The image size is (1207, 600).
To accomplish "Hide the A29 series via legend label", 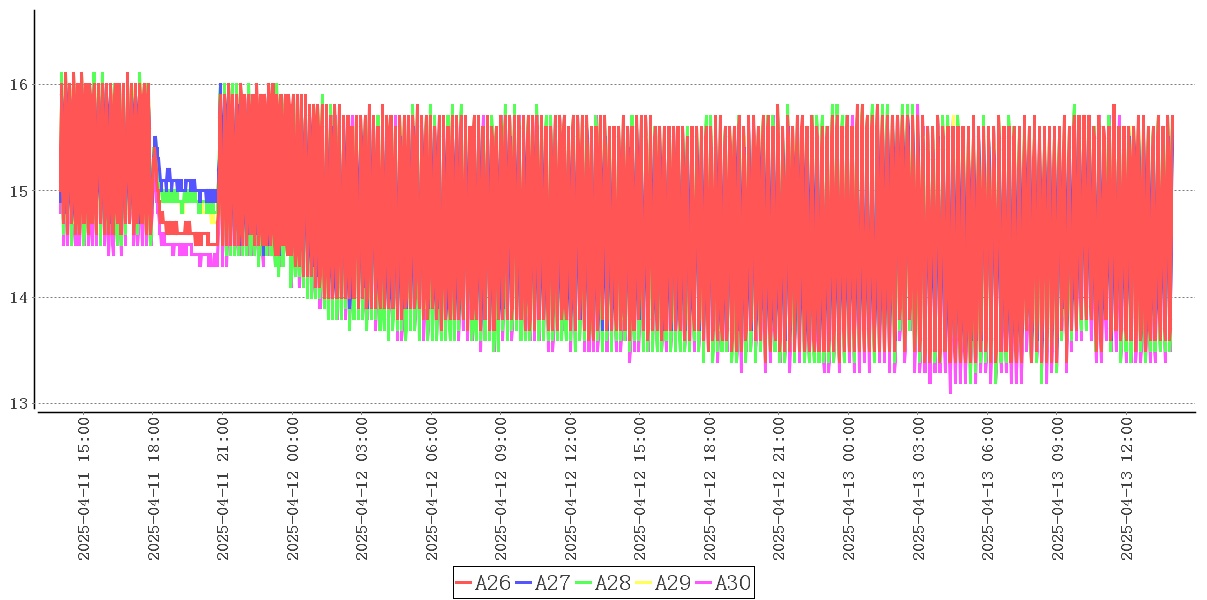I will (x=672, y=583).
